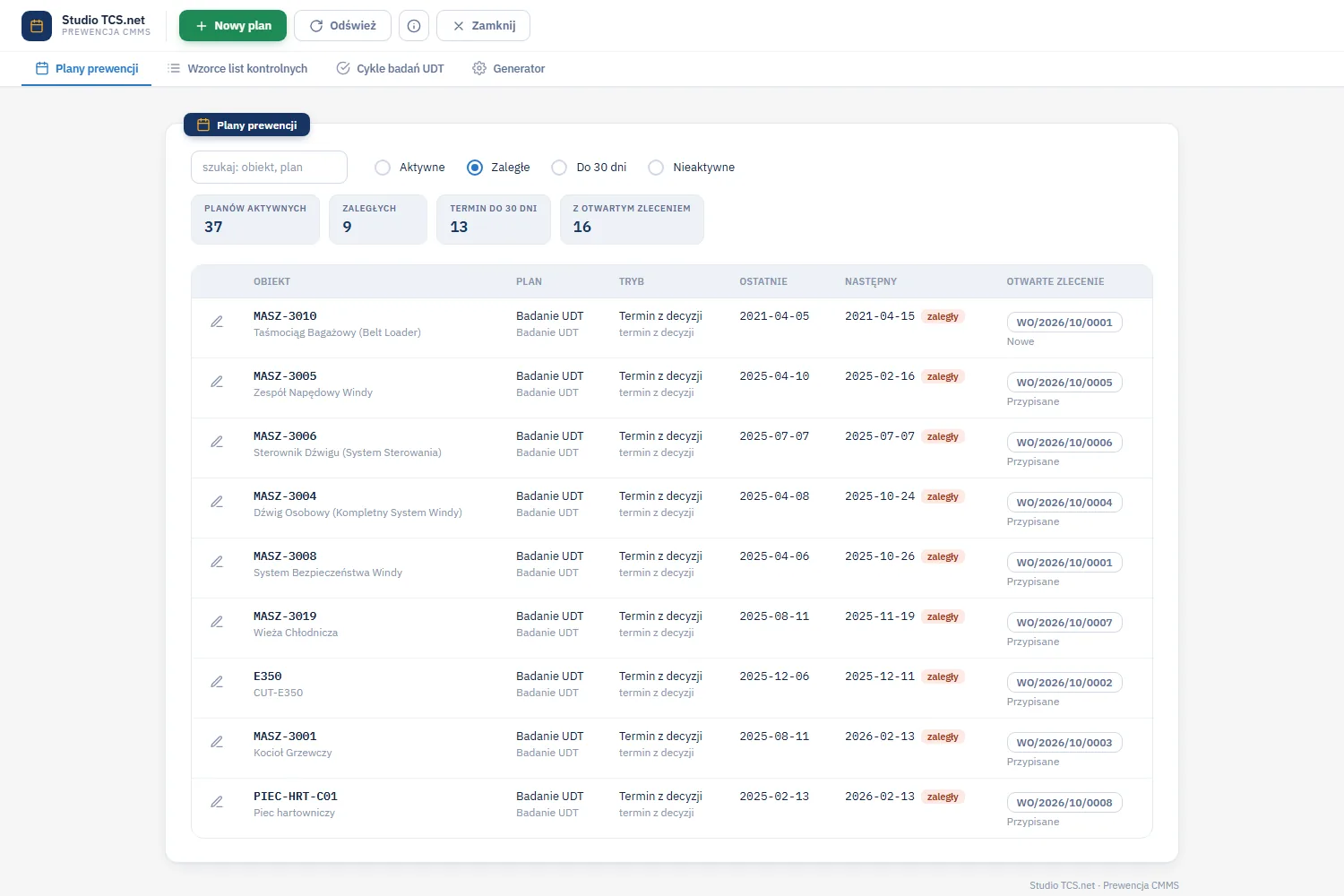
Task: Click the Termin do 30 dni stat card
Action: click(x=494, y=220)
